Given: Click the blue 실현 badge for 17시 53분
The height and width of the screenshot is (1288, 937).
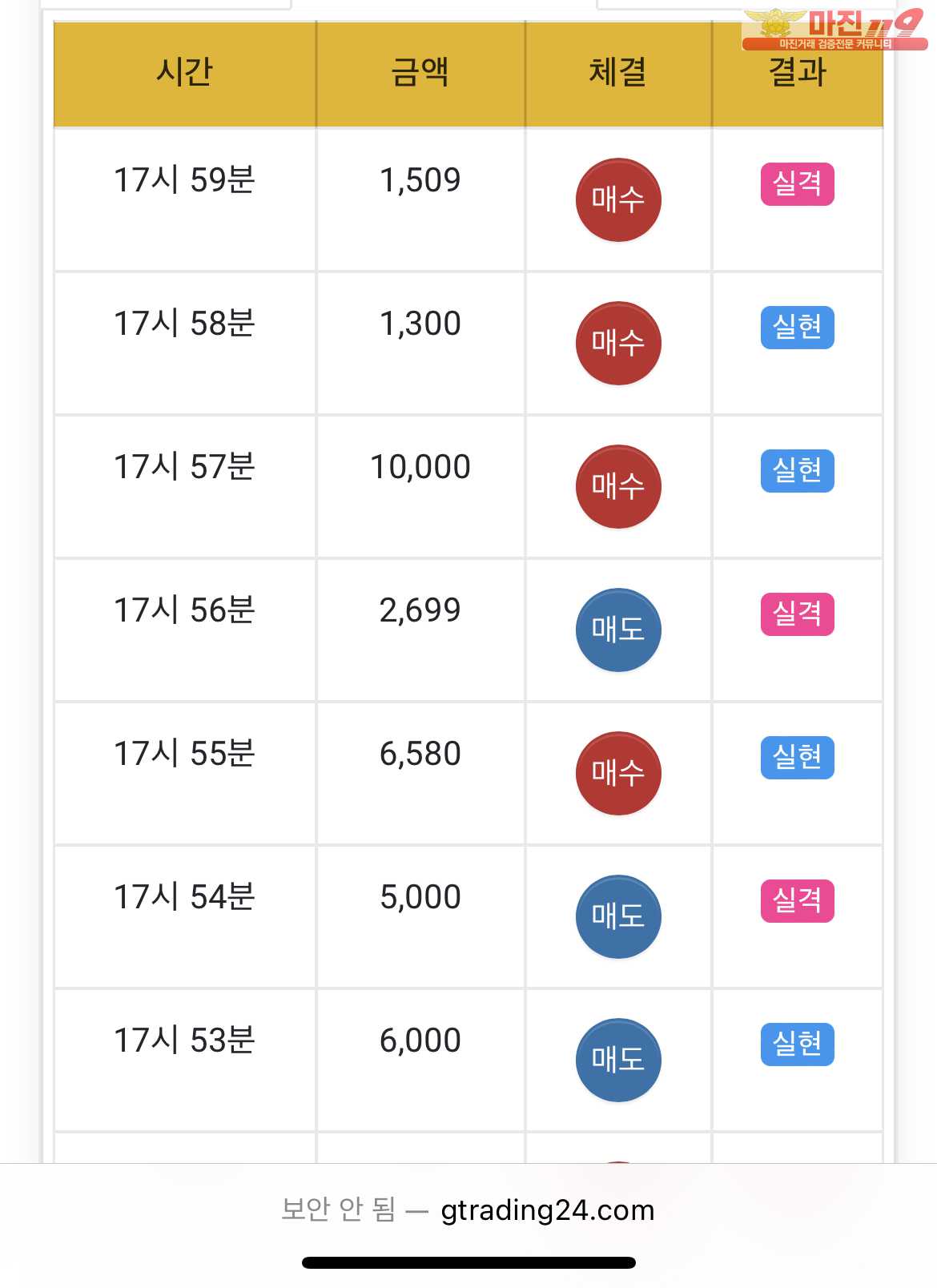Looking at the screenshot, I should click(798, 1044).
